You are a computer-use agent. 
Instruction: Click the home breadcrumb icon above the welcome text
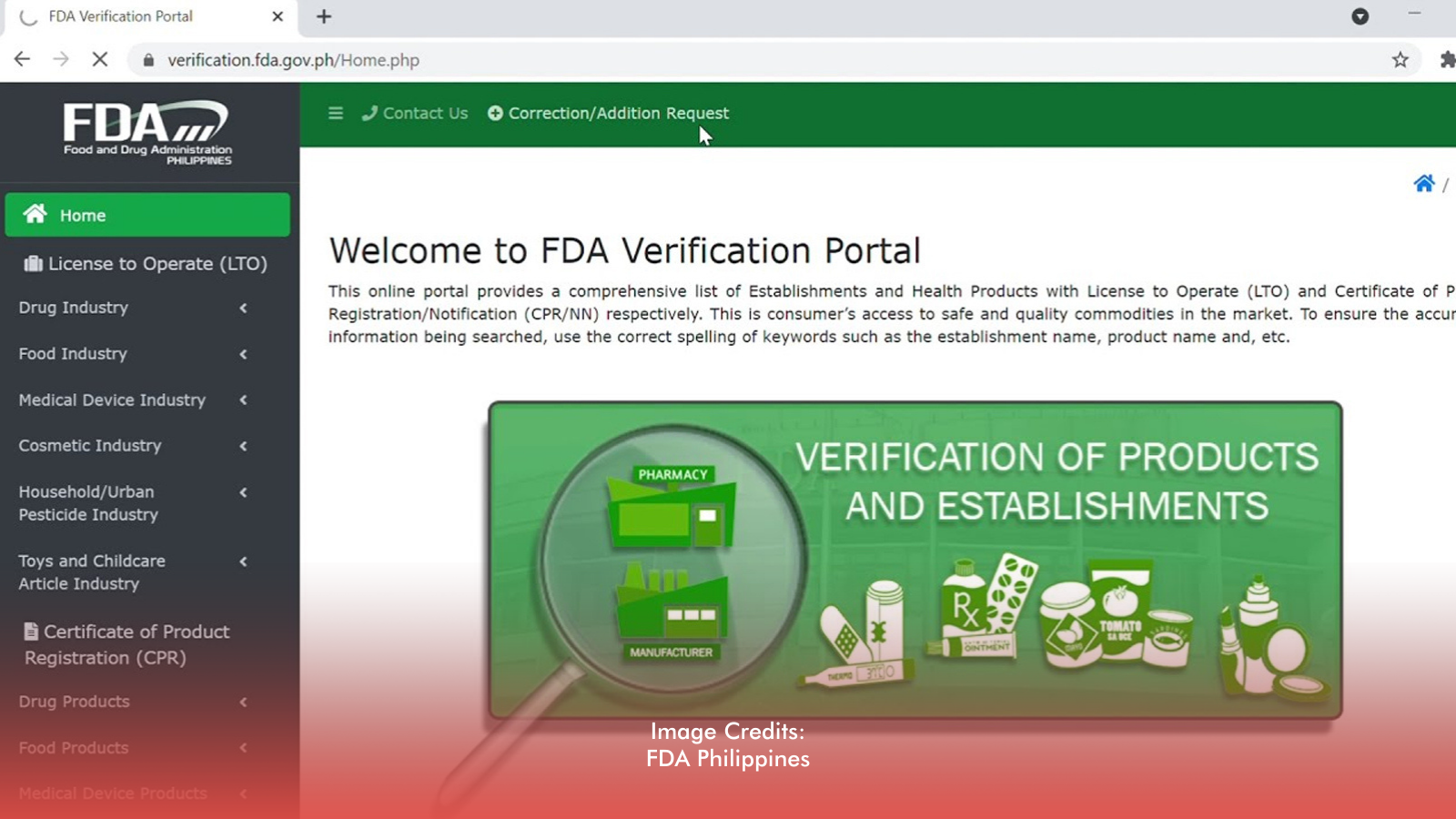point(1424,183)
